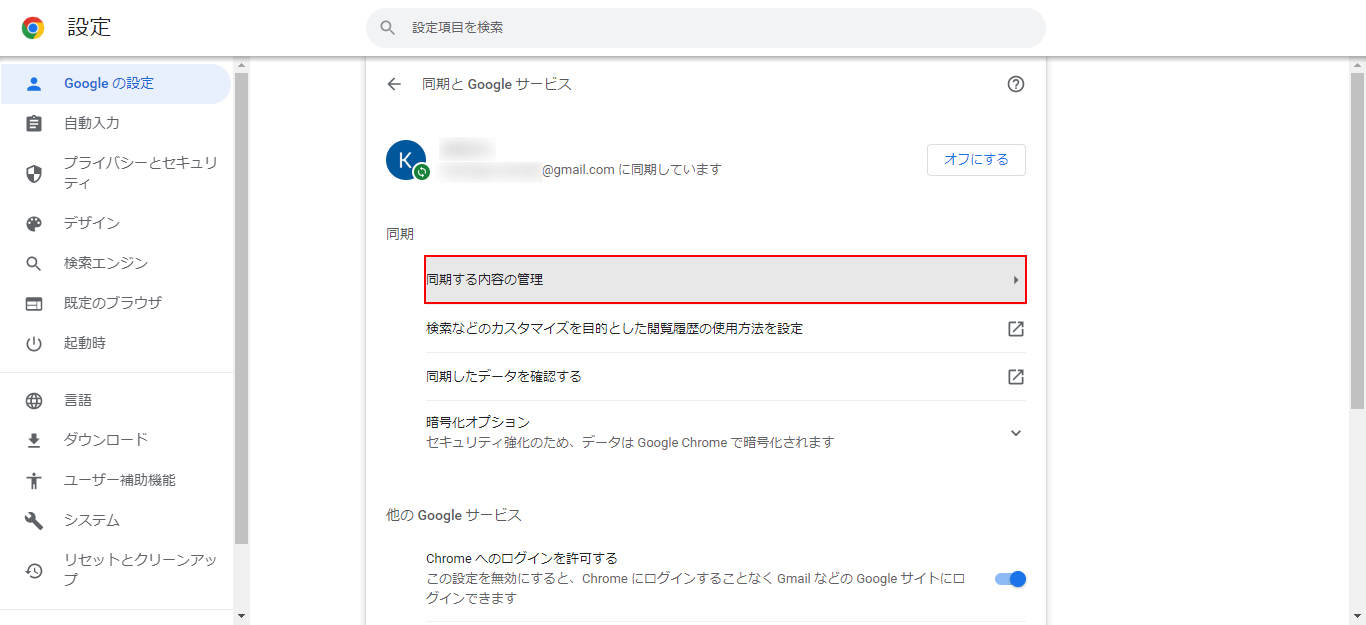Click the gmail.com に同期しています text
The height and width of the screenshot is (625, 1366).
click(x=631, y=170)
